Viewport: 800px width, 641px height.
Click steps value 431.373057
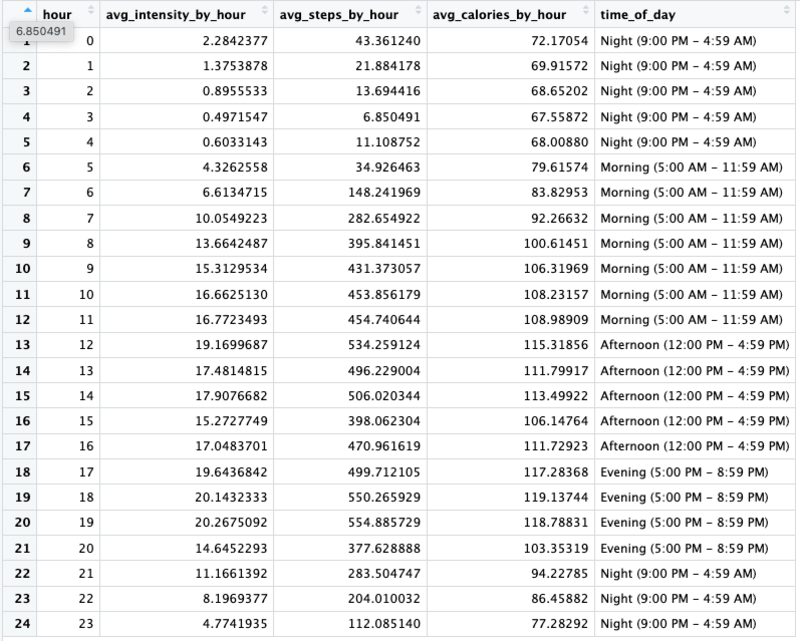click(x=384, y=268)
